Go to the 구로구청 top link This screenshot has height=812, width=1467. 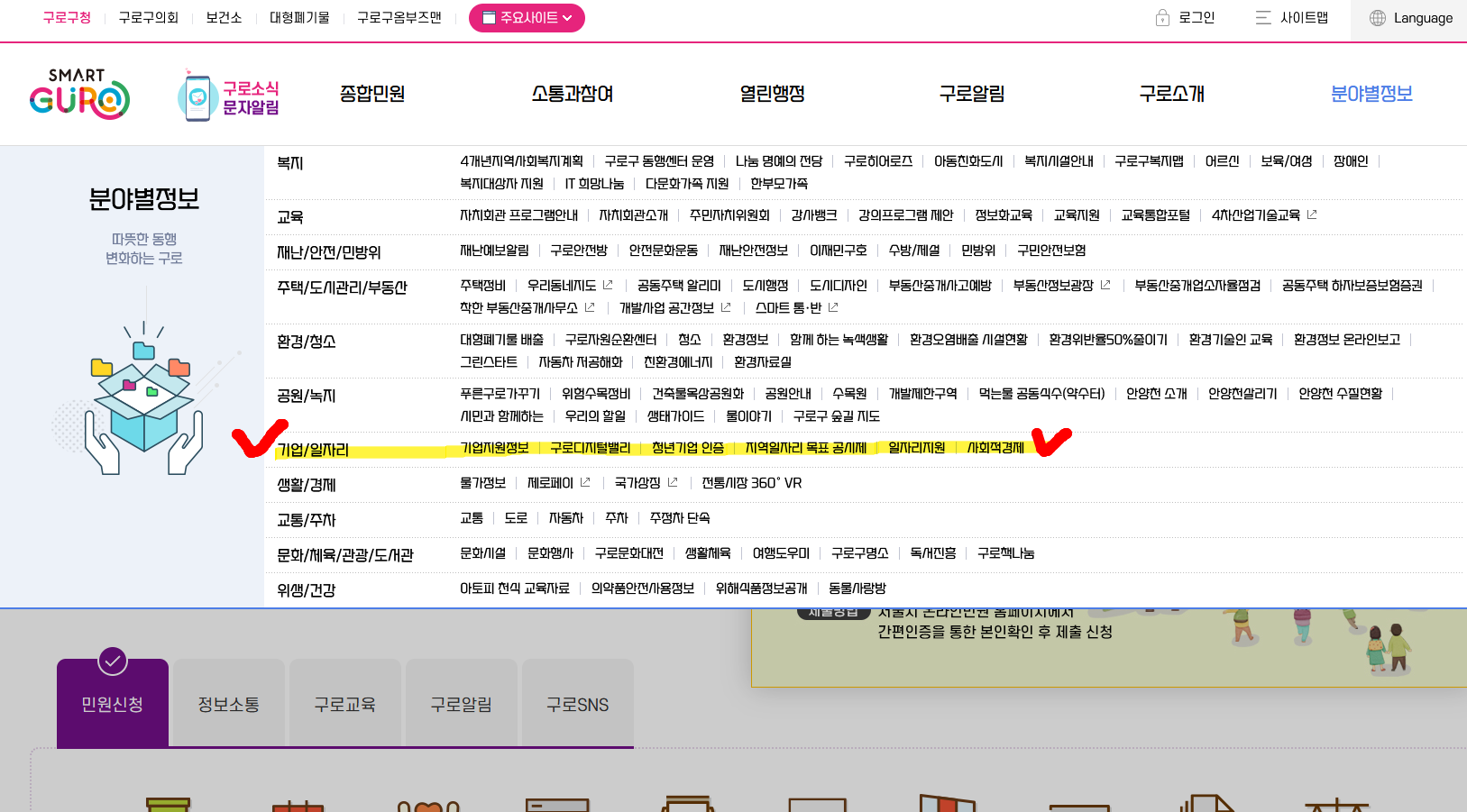68,18
